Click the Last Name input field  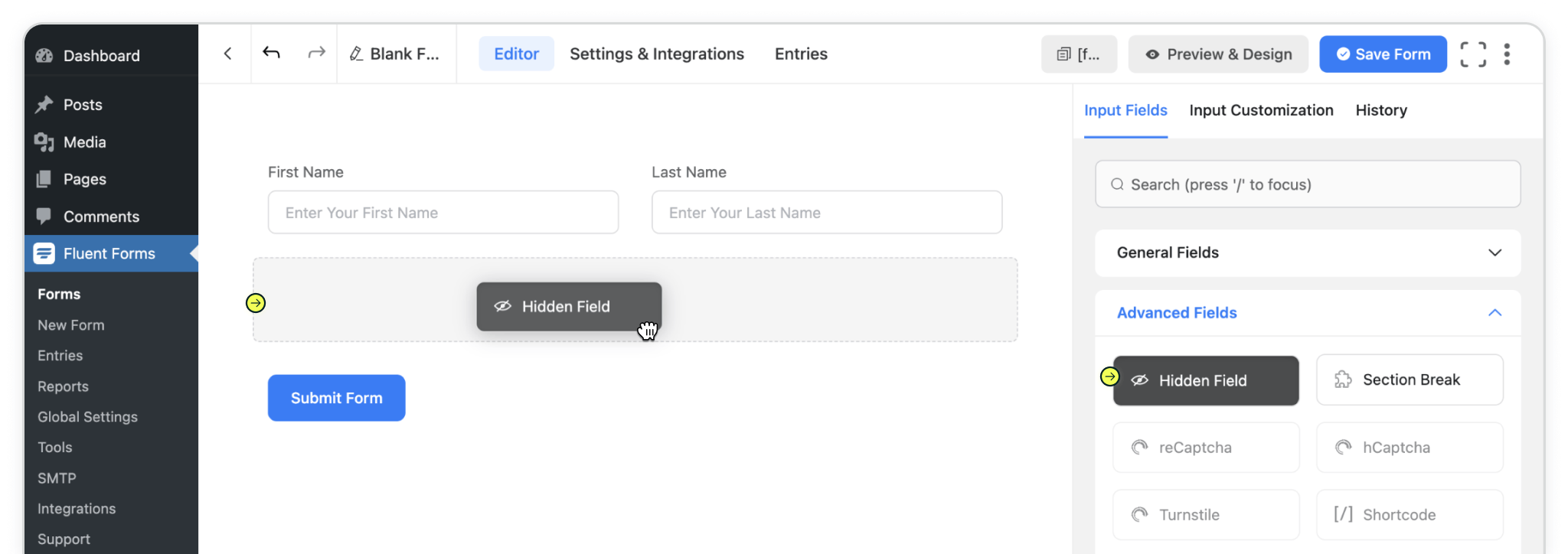tap(827, 212)
